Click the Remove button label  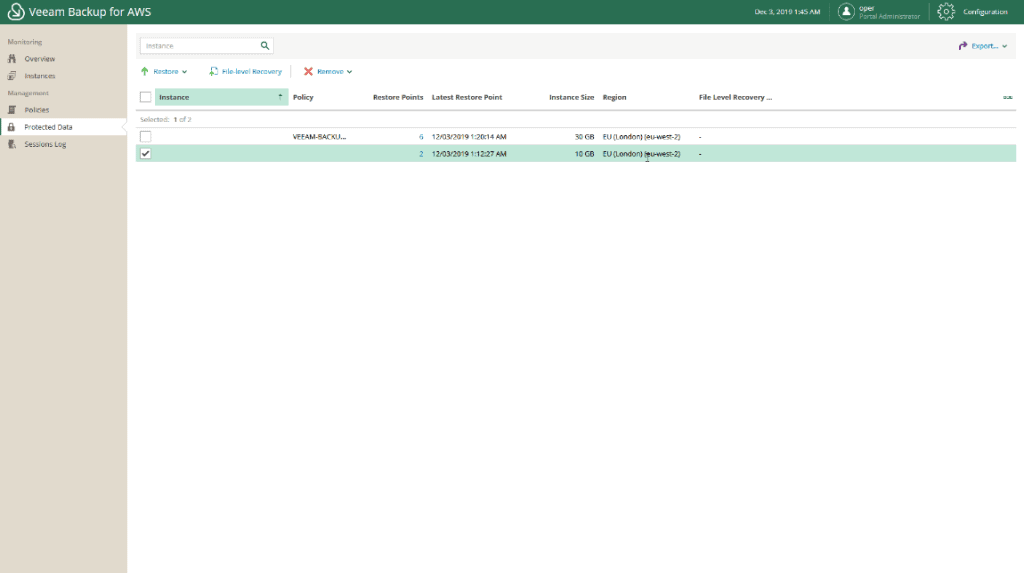[x=330, y=71]
